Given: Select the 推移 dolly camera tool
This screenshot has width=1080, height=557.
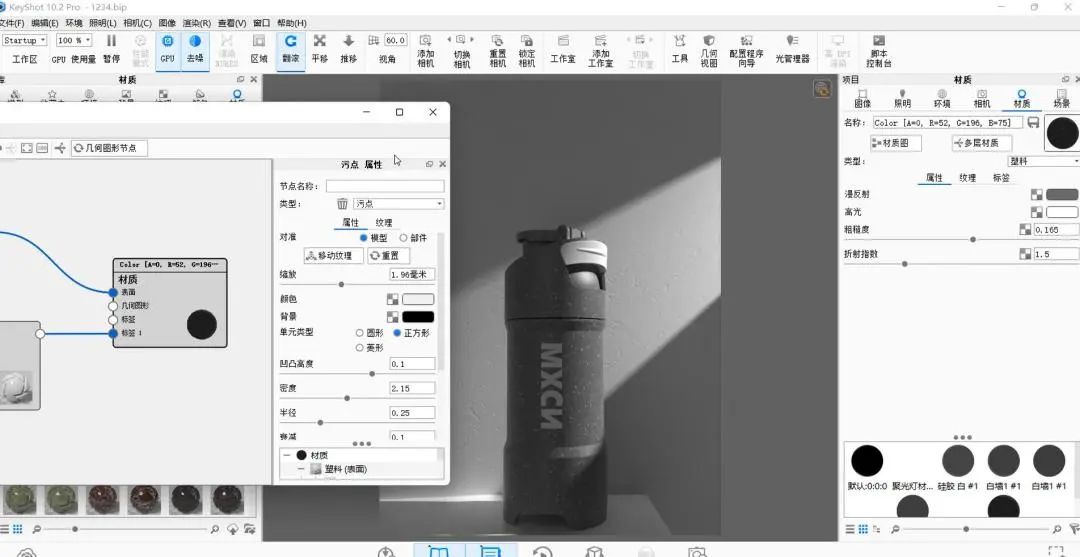Looking at the screenshot, I should click(349, 41).
